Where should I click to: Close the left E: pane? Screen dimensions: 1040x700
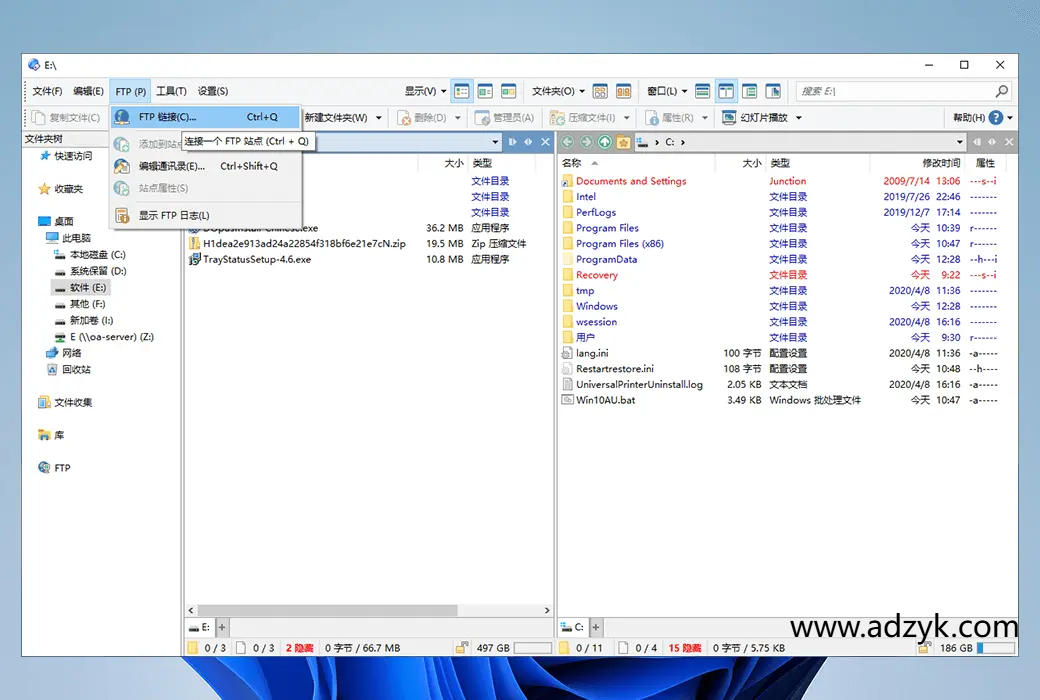click(545, 142)
